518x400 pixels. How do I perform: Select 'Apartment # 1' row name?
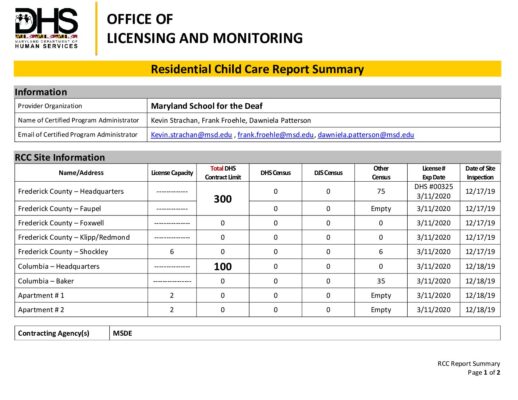click(x=41, y=295)
